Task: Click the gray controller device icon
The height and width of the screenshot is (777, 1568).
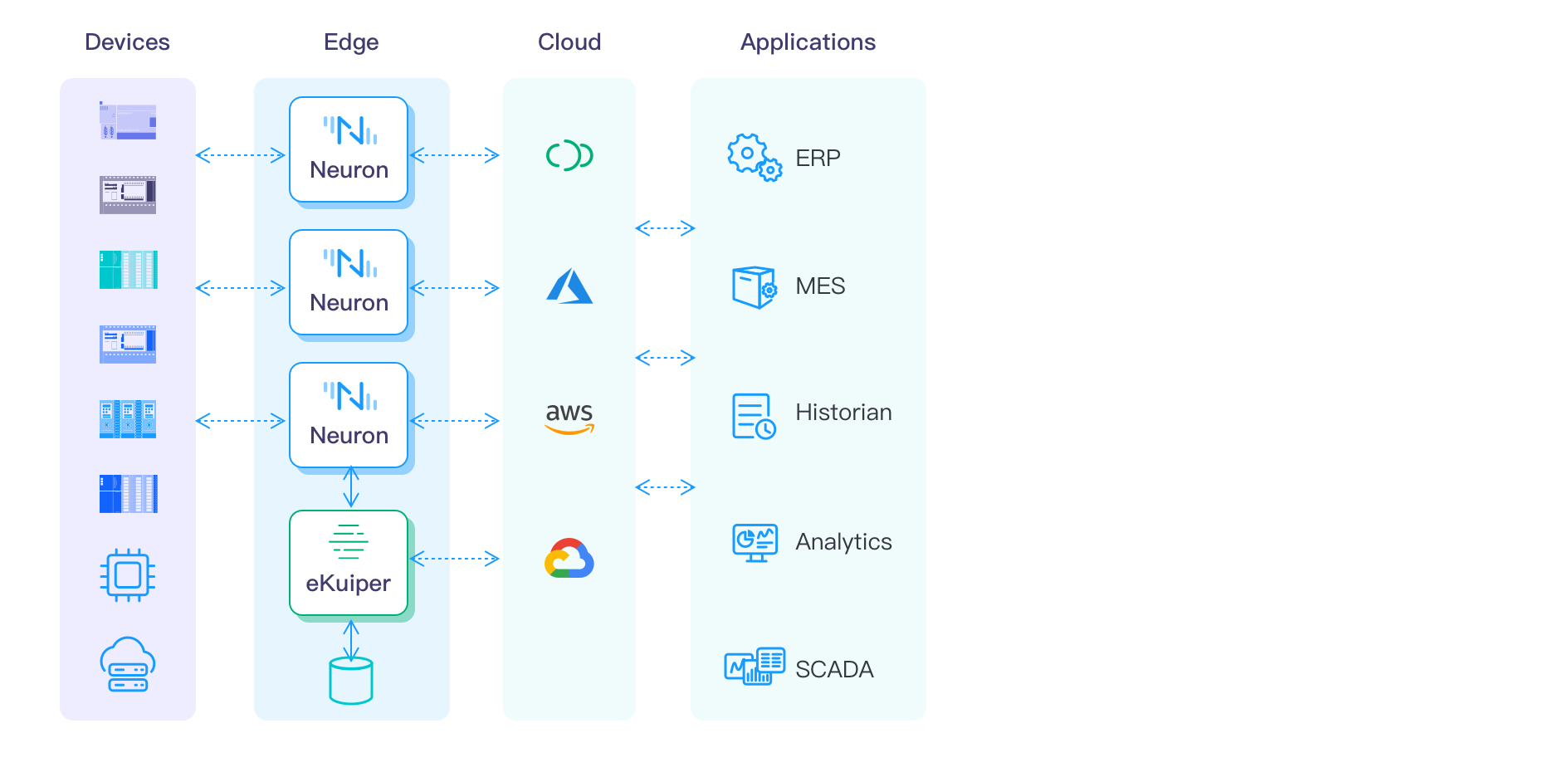Action: pos(128,194)
